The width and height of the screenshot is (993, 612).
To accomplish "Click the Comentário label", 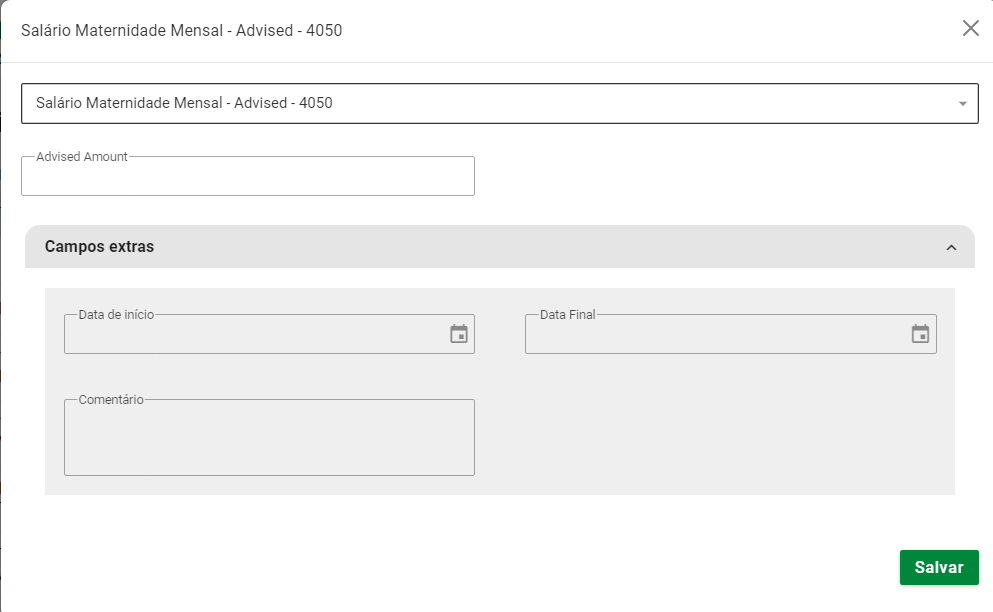I will (x=111, y=399).
